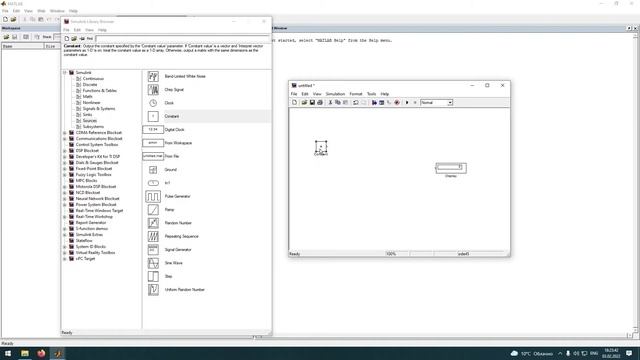Open Web menu in MATLAB window
Viewport: 640px width, 360px height.
click(41, 11)
